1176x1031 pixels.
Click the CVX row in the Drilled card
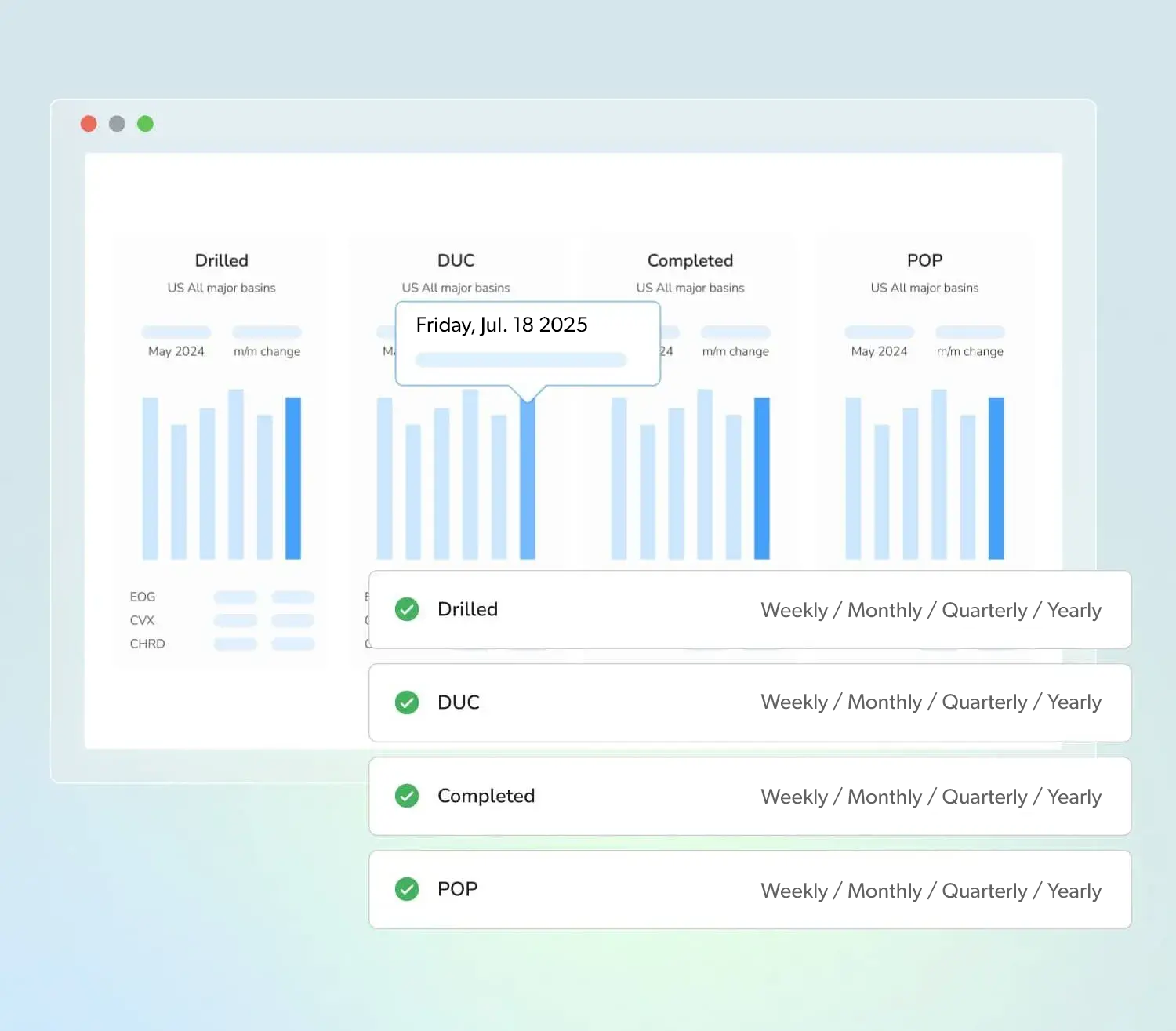pyautogui.click(x=222, y=620)
